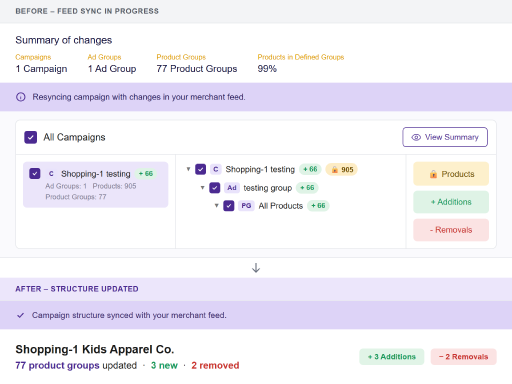512x384 pixels.
Task: Click Product Groups: 77 in campaign card
Action: [x=76, y=197]
